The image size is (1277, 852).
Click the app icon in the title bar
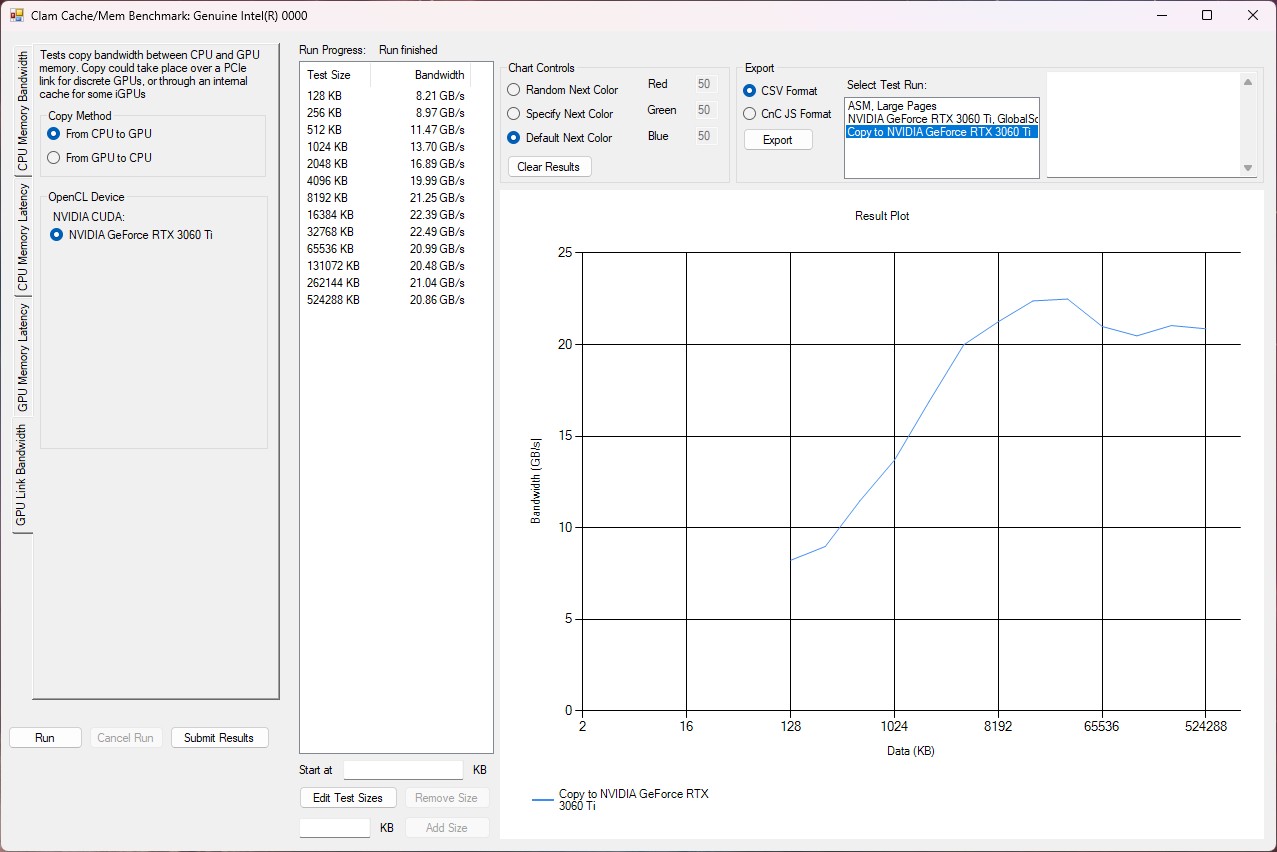pyautogui.click(x=16, y=16)
